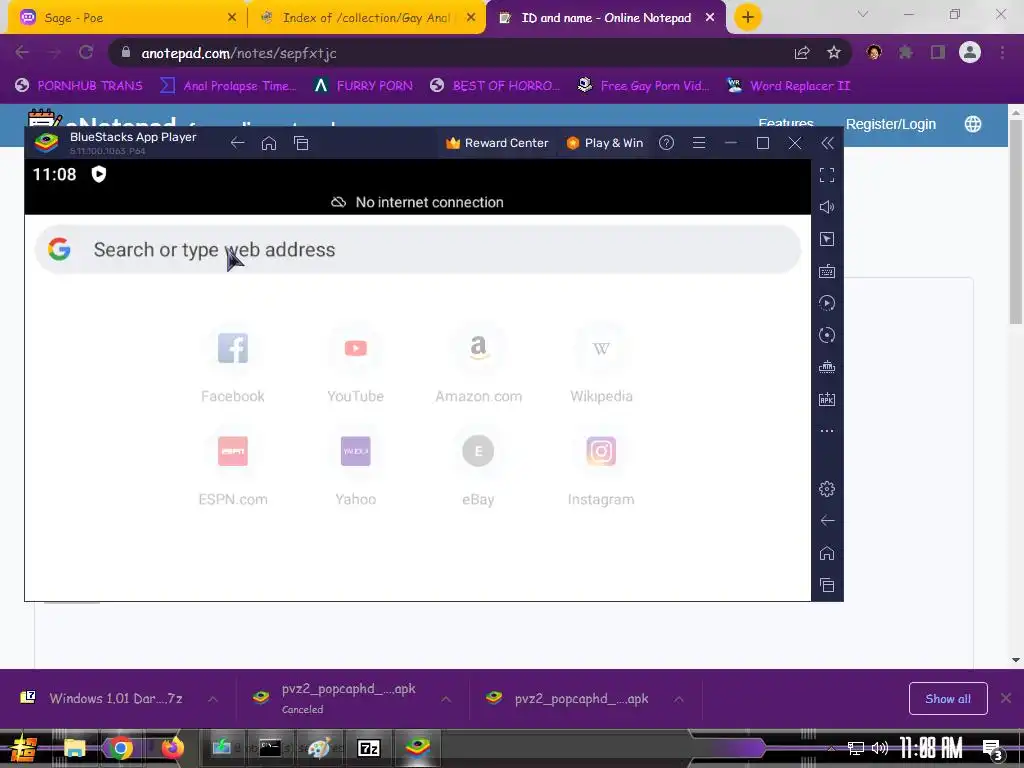
Task: Open 7-Zip from taskbar
Action: point(369,748)
